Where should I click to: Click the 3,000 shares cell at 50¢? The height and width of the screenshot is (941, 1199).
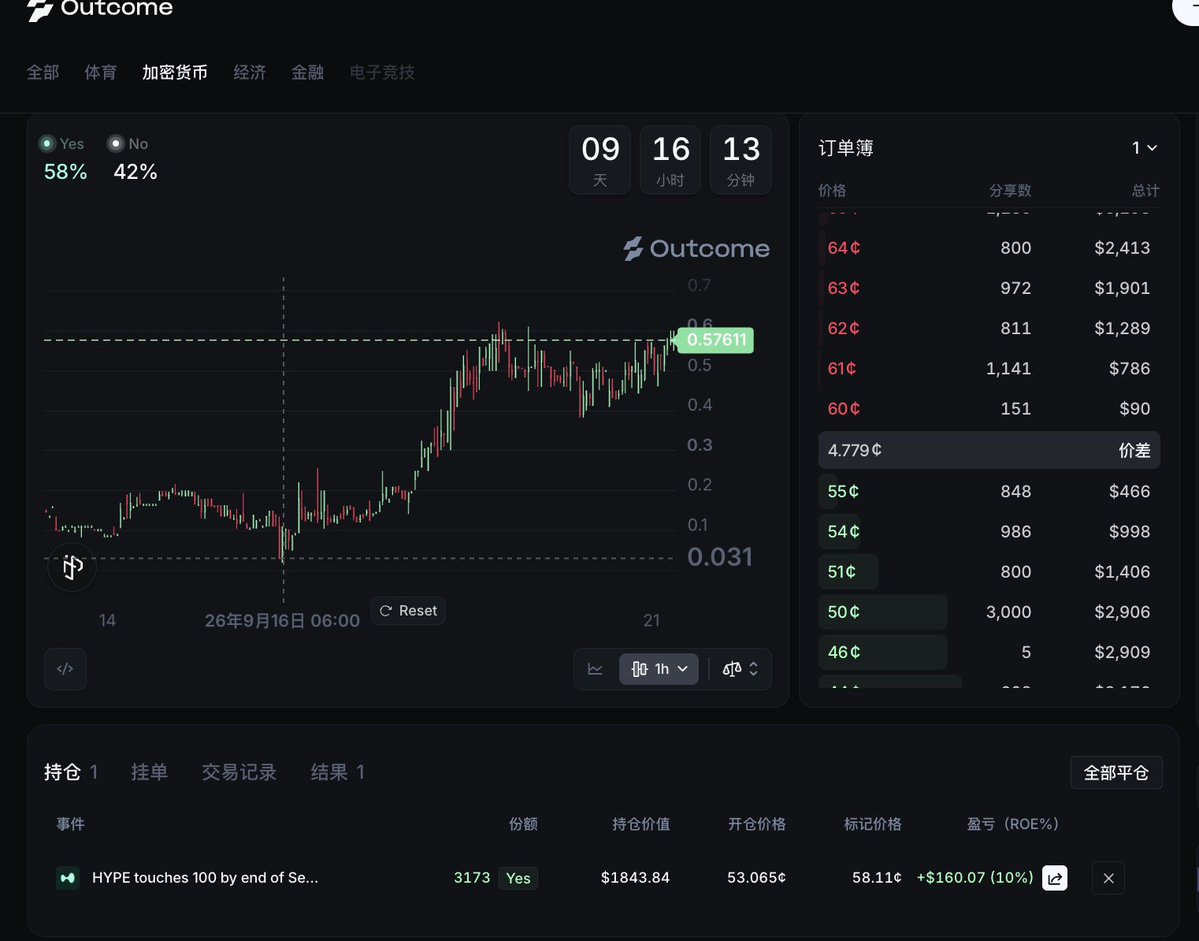pos(1009,612)
